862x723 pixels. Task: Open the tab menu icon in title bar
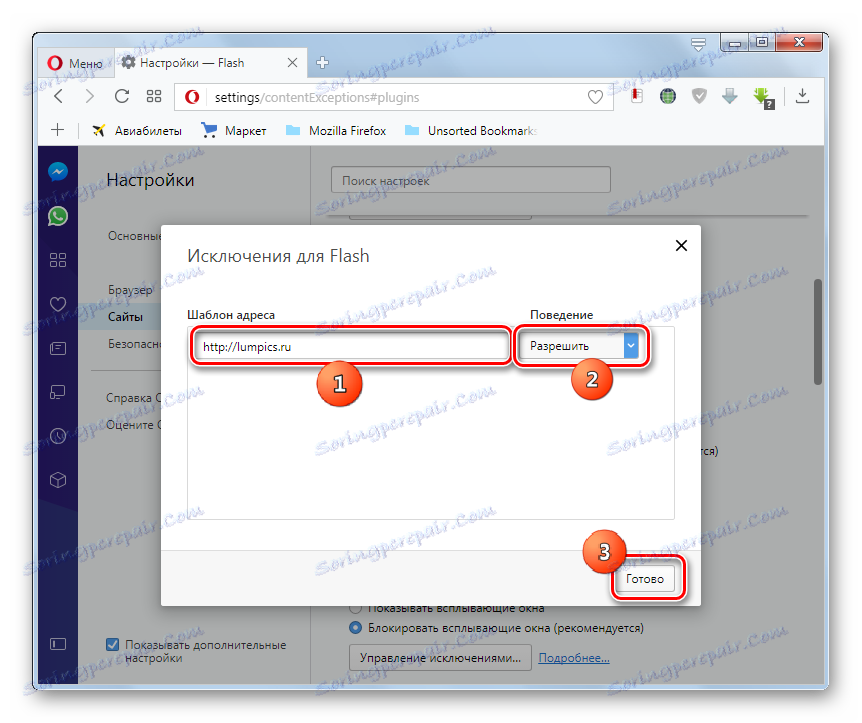[x=698, y=44]
